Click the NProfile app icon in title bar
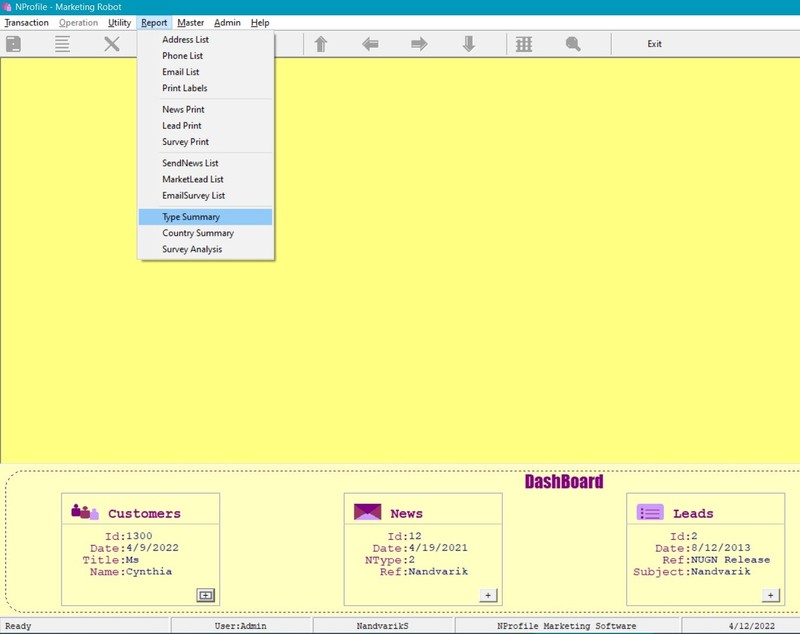 click(7, 7)
